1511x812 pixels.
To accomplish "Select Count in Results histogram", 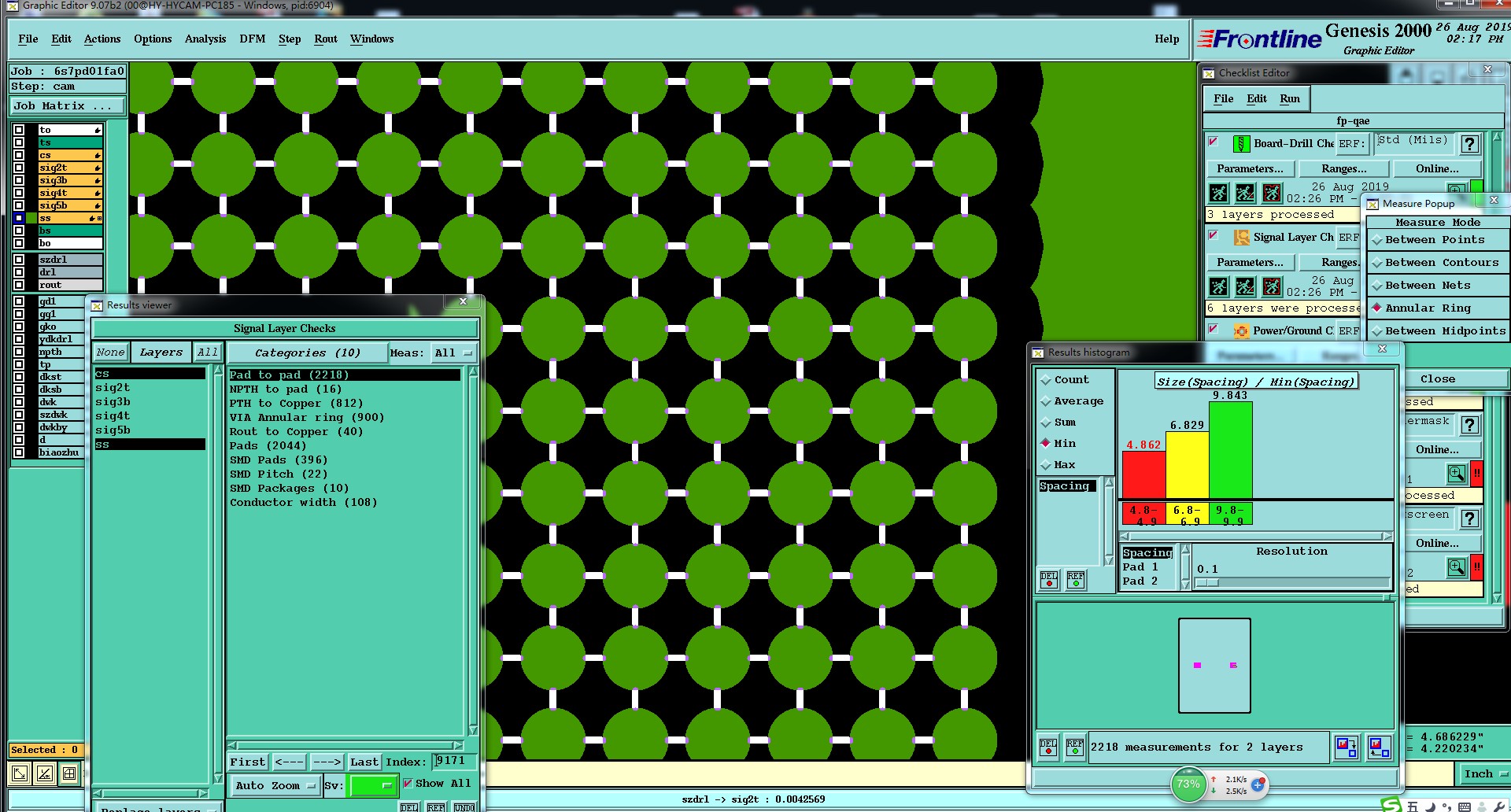I will click(1066, 380).
